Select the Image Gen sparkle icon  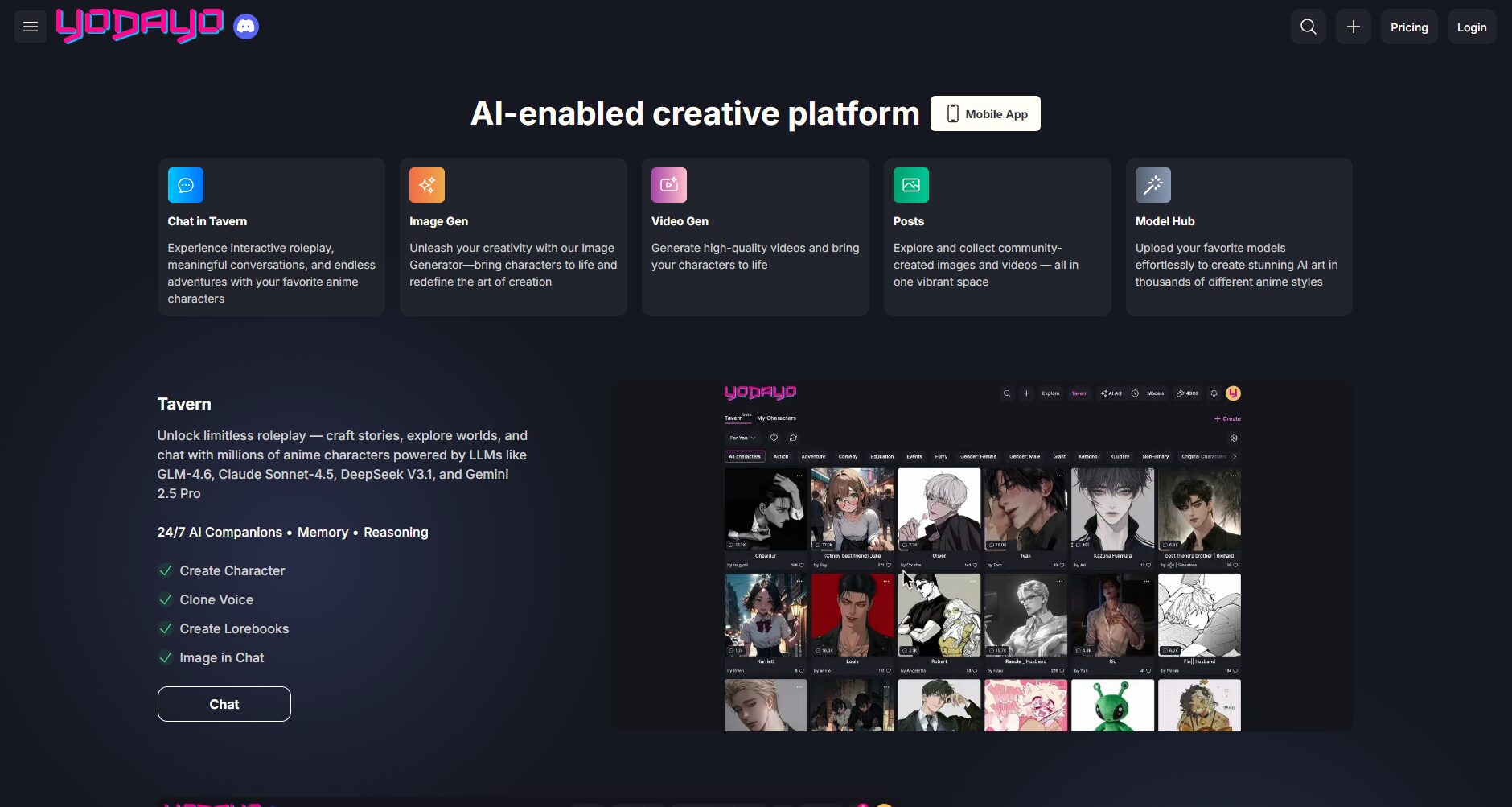pyautogui.click(x=426, y=185)
